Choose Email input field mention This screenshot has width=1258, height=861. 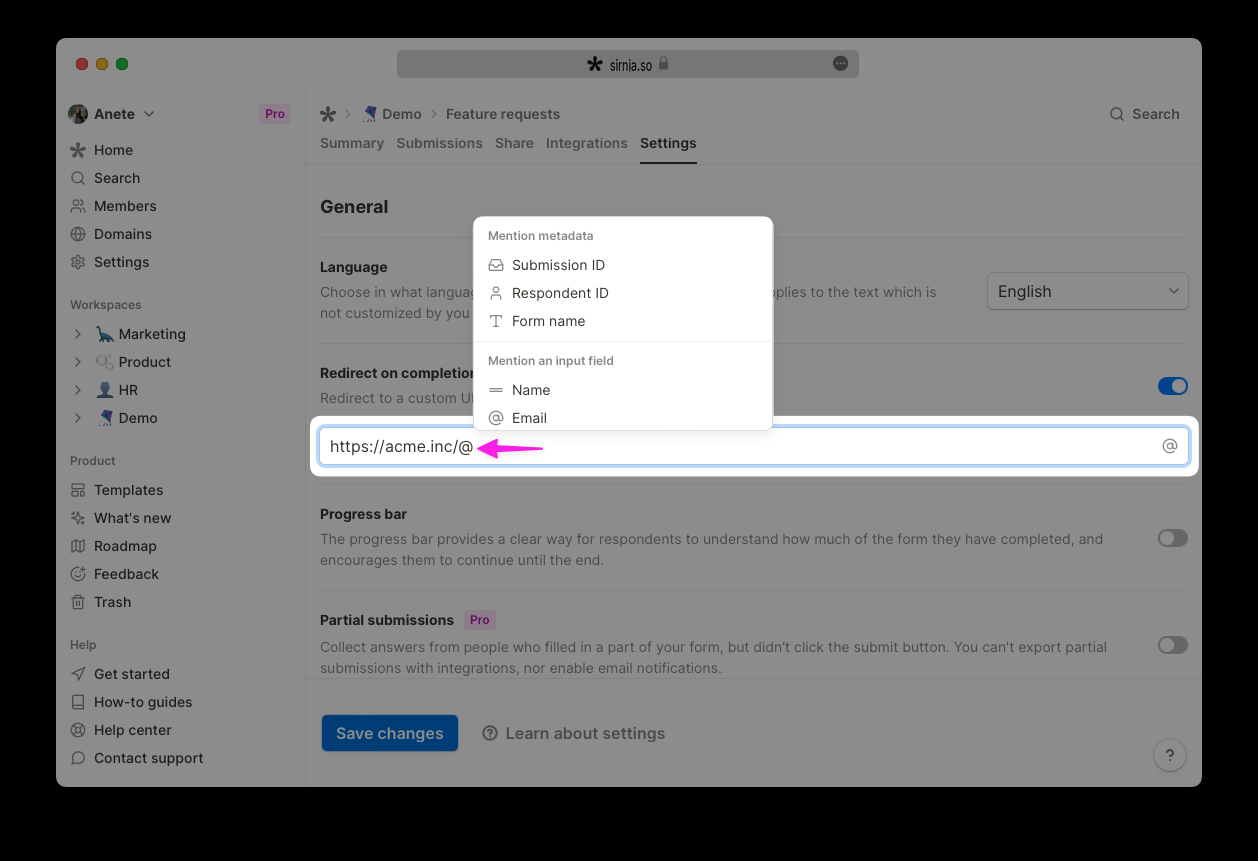(623, 418)
